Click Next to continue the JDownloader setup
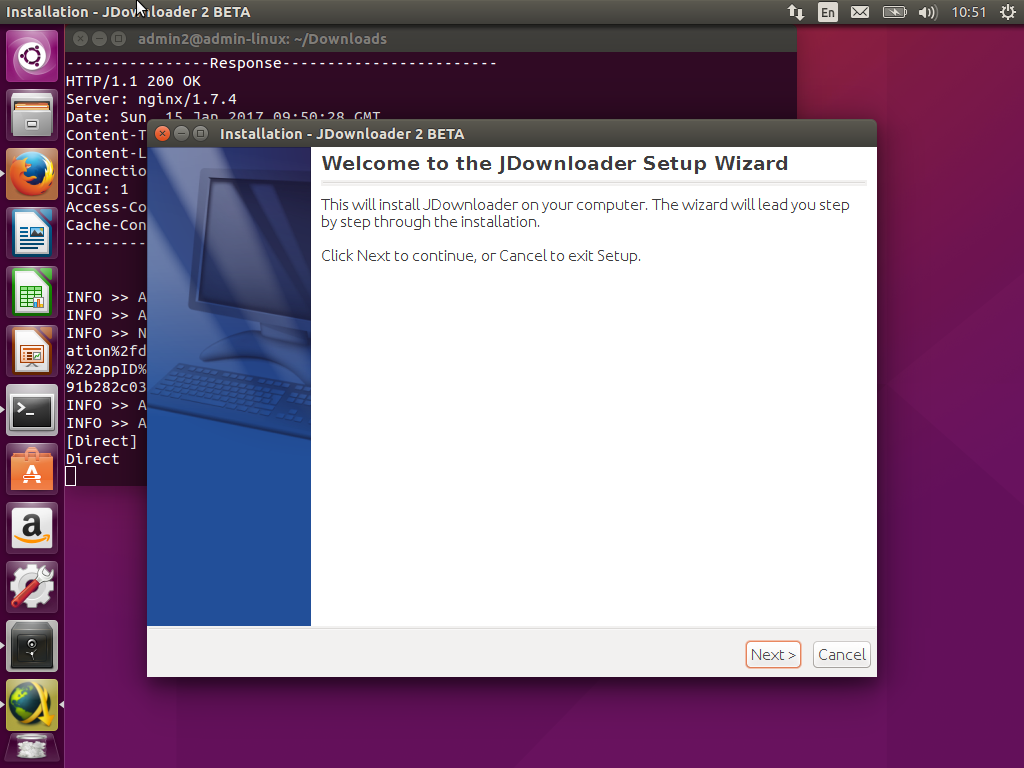Image resolution: width=1024 pixels, height=768 pixels. pos(773,654)
